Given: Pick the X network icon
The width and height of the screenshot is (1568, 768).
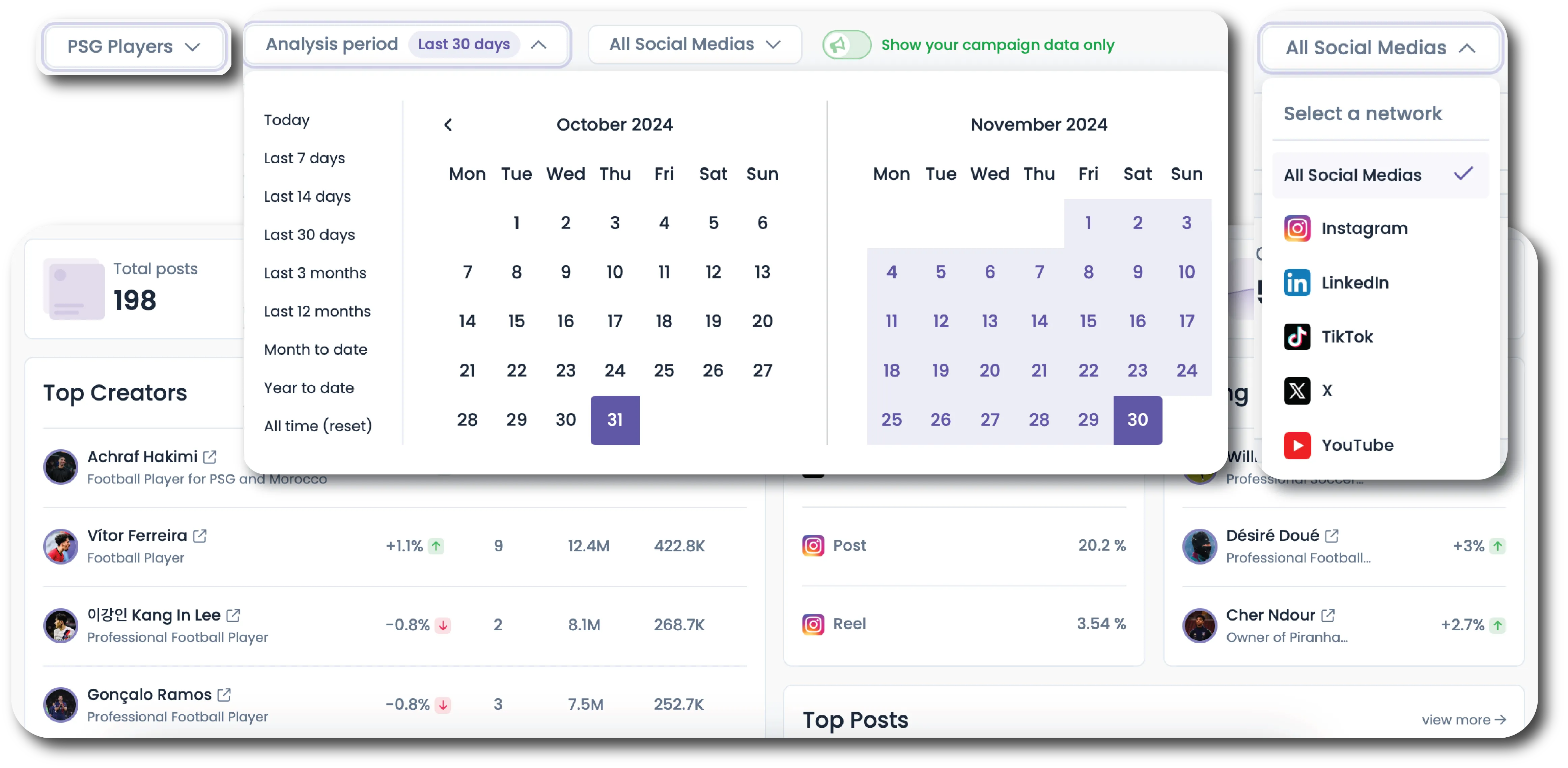Looking at the screenshot, I should coord(1296,390).
